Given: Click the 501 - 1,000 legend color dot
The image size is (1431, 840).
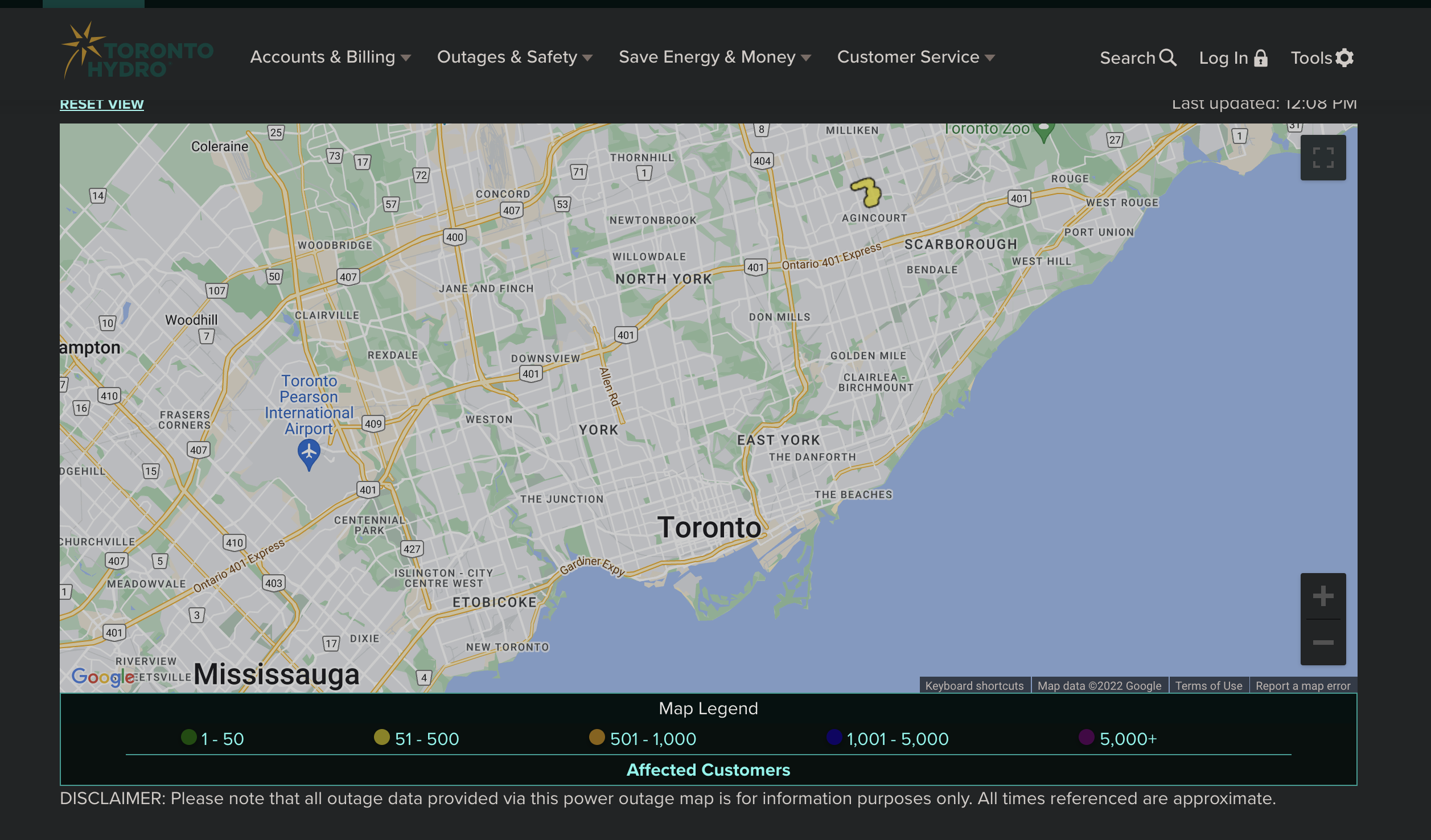Looking at the screenshot, I should point(597,738).
